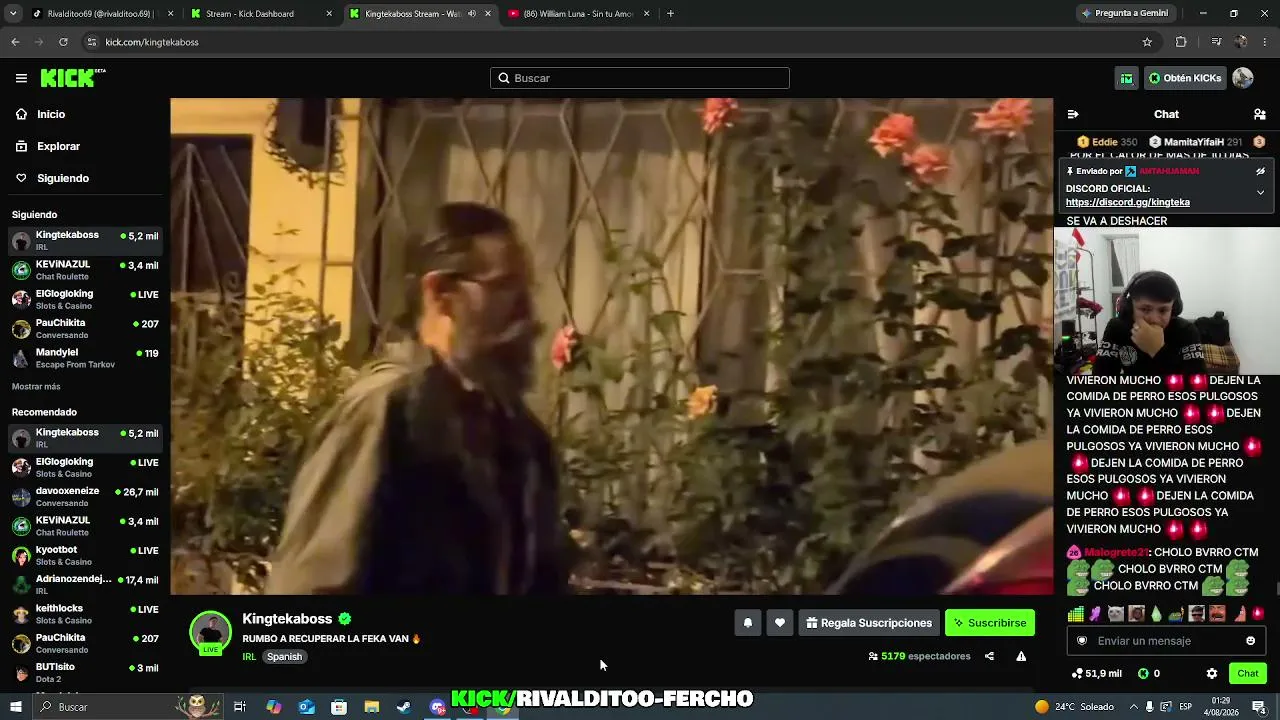Viewport: 1280px width, 720px height.
Task: Open the Windows notification center
Action: tap(1259, 707)
